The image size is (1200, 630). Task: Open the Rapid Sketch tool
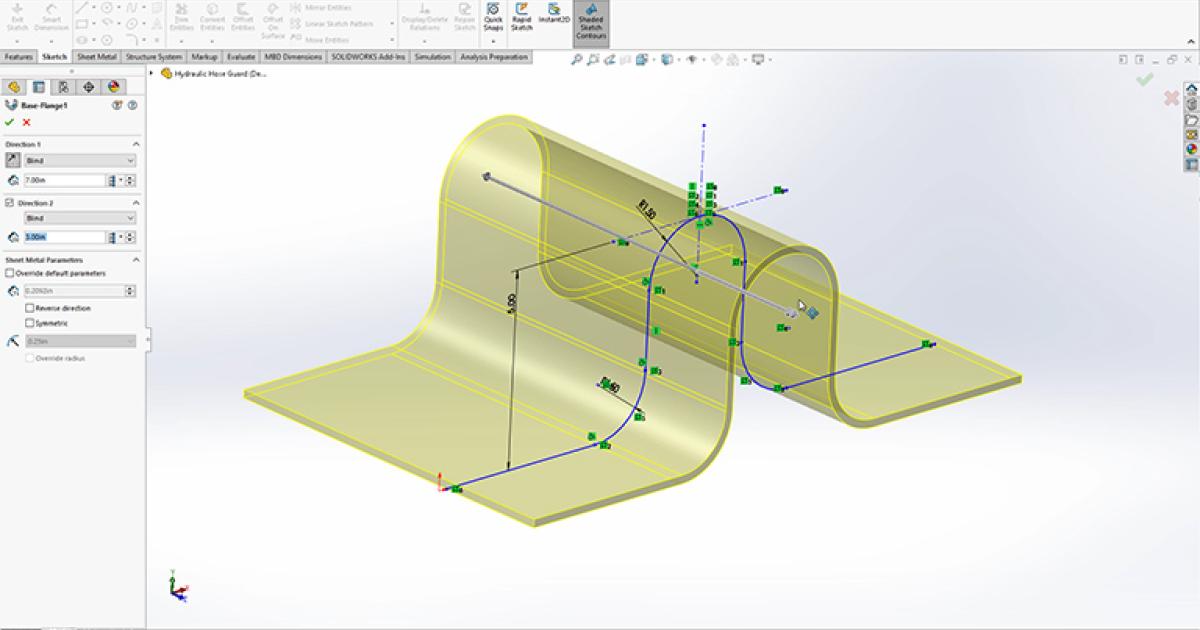(521, 17)
